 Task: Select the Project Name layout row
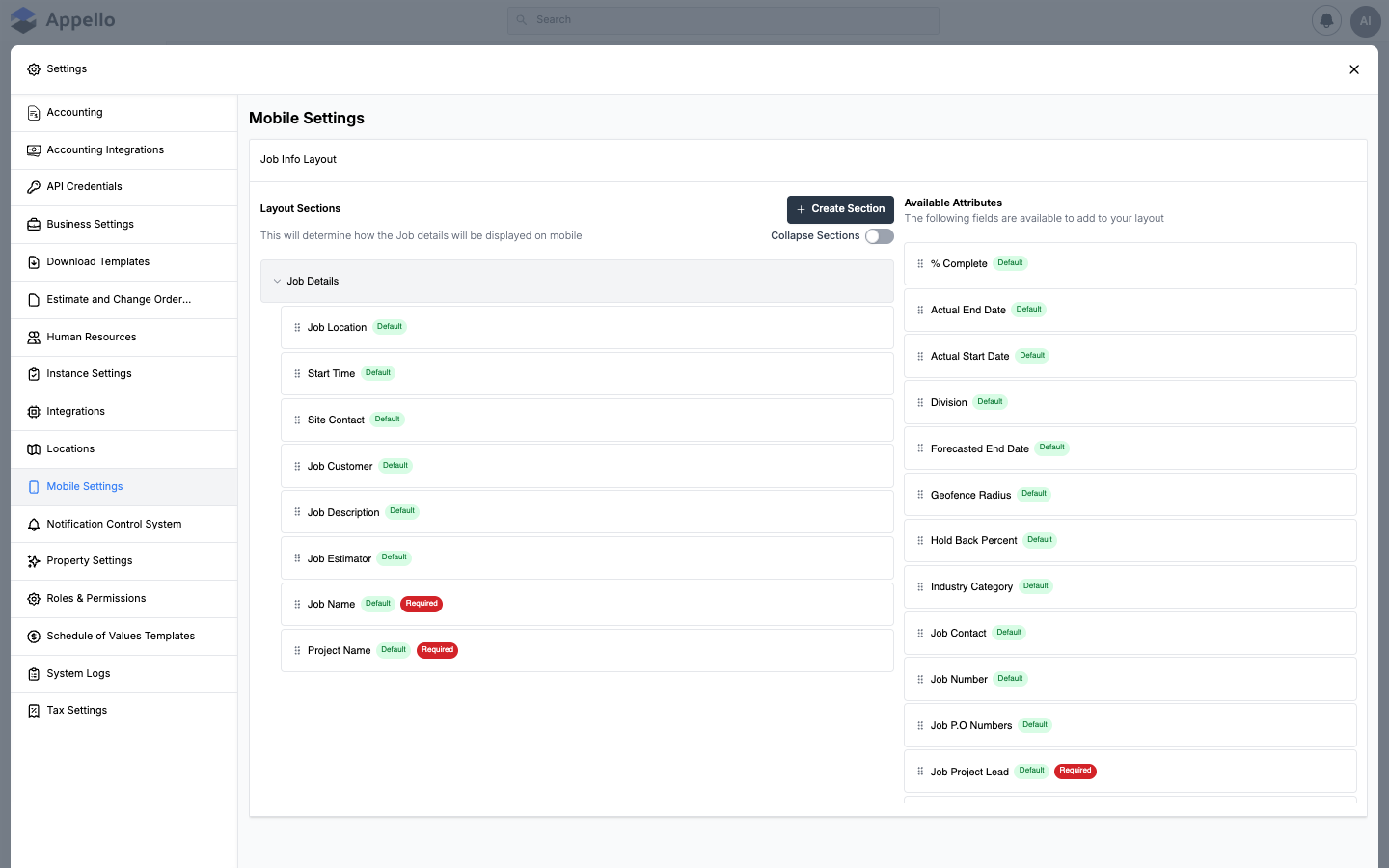tap(587, 651)
